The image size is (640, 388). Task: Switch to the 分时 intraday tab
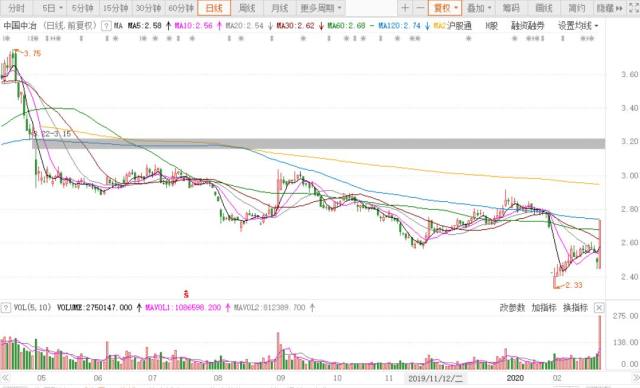pos(16,8)
